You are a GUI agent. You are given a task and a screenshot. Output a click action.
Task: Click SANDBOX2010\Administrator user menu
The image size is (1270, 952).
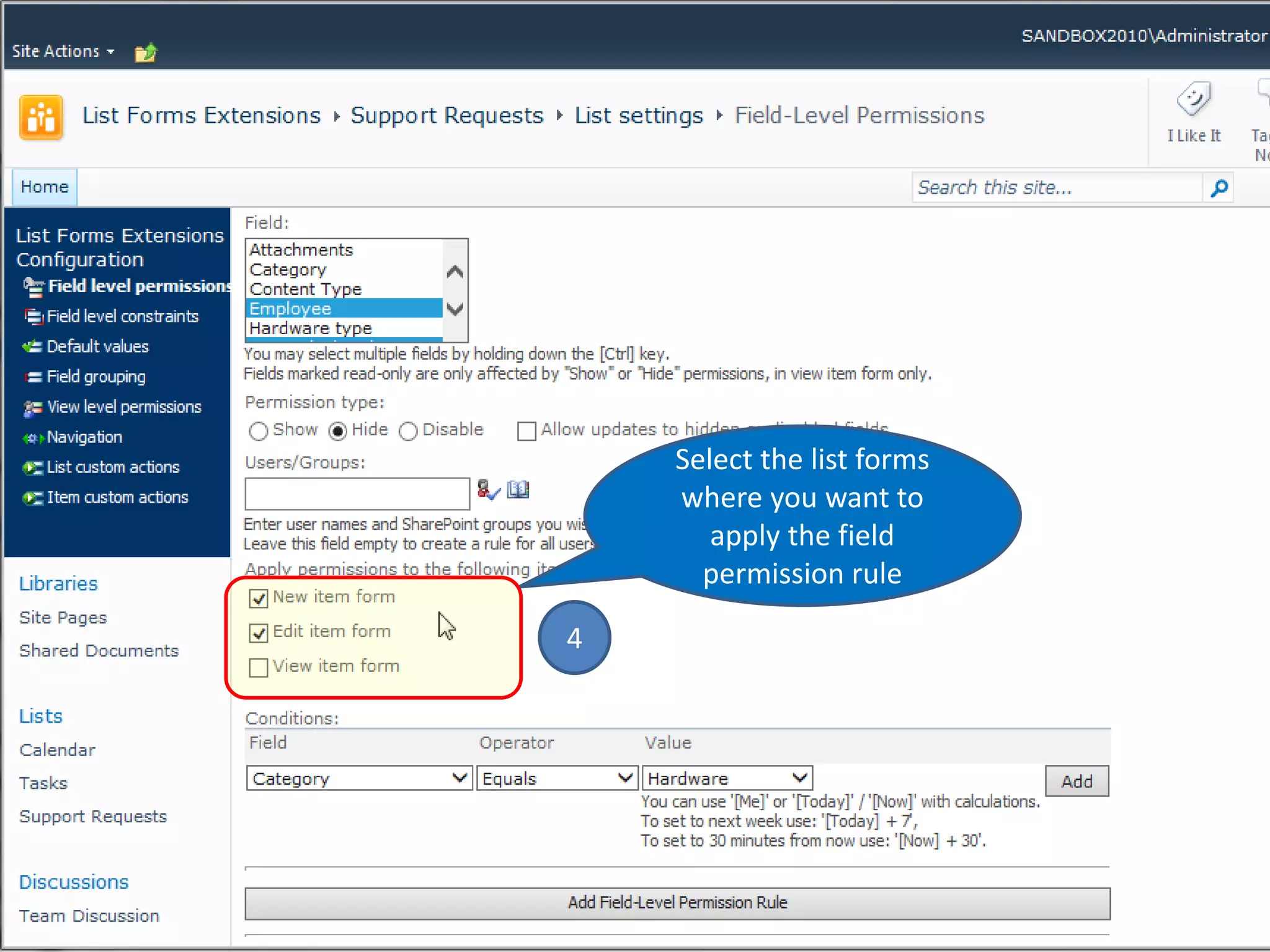pos(1144,36)
